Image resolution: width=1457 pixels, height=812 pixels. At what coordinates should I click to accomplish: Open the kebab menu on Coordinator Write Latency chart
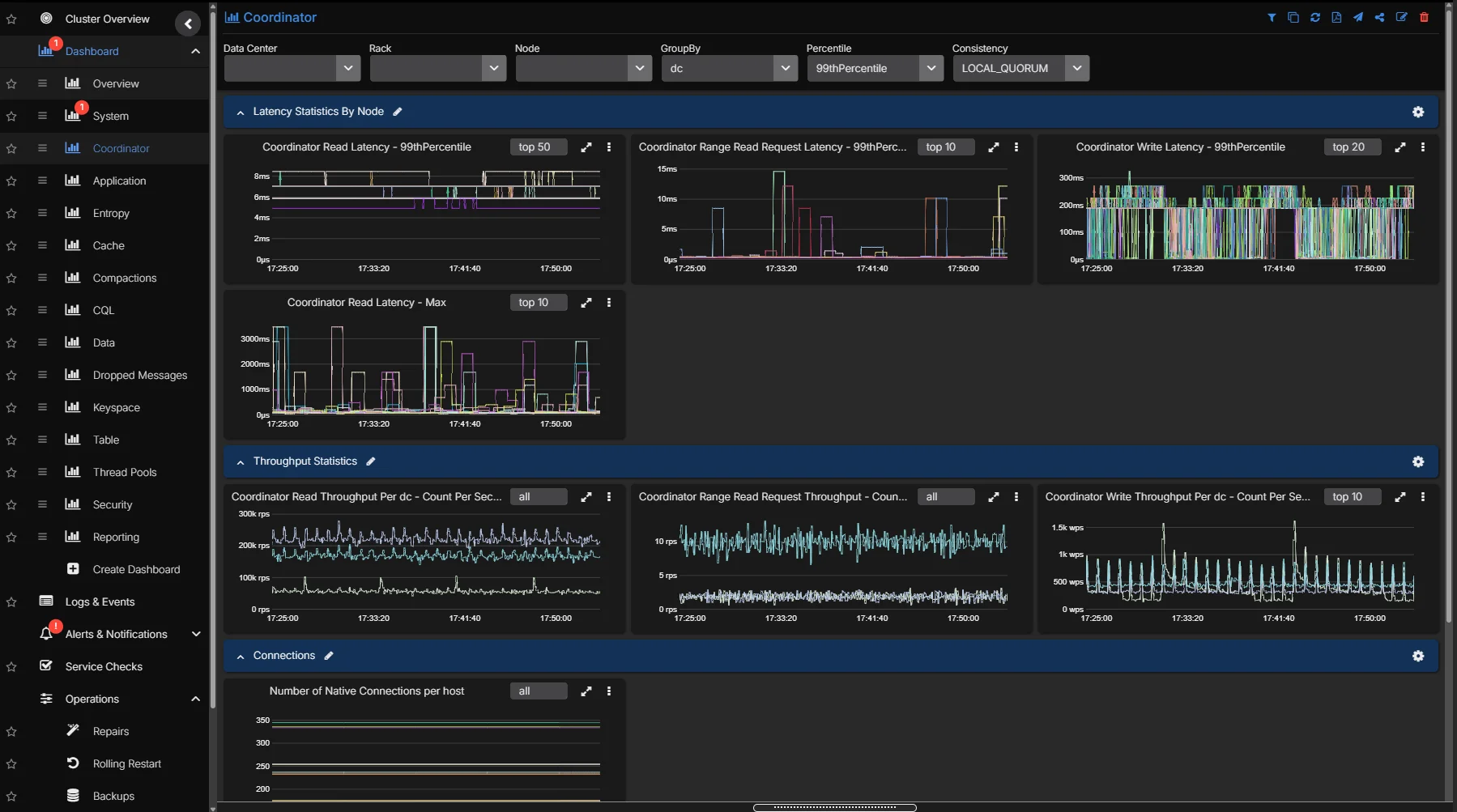click(x=1423, y=147)
